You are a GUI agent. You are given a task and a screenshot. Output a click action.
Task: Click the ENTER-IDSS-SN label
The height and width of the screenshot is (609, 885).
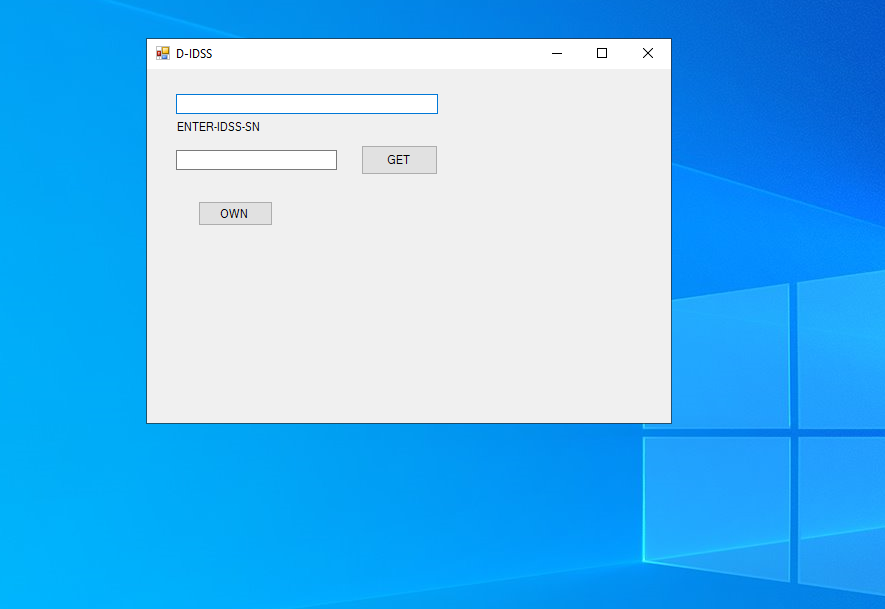(x=218, y=127)
